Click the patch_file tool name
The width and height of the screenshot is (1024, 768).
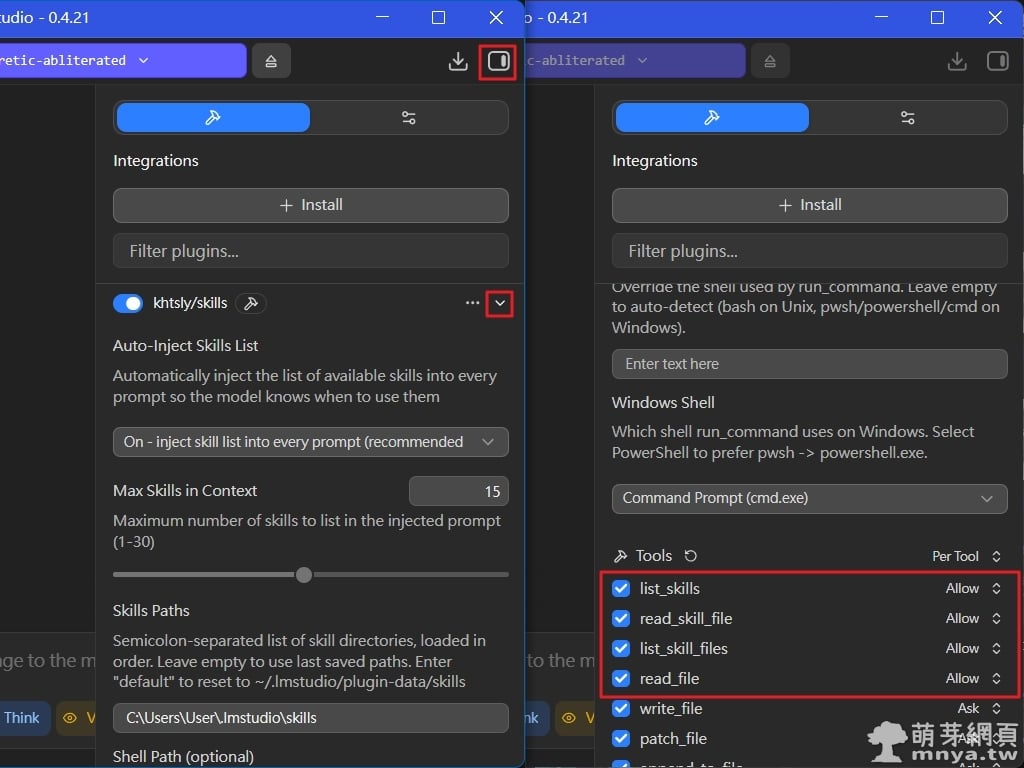[x=673, y=739]
